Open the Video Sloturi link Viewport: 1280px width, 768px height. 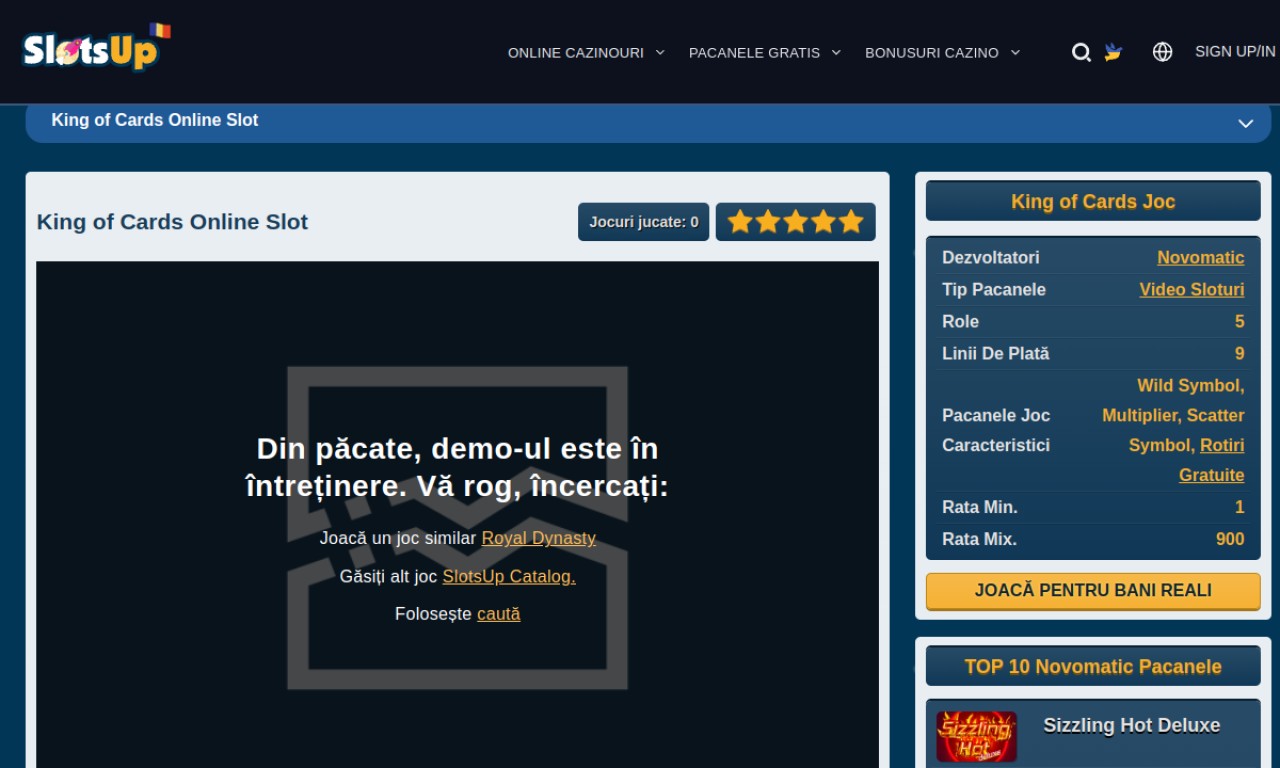(1192, 290)
